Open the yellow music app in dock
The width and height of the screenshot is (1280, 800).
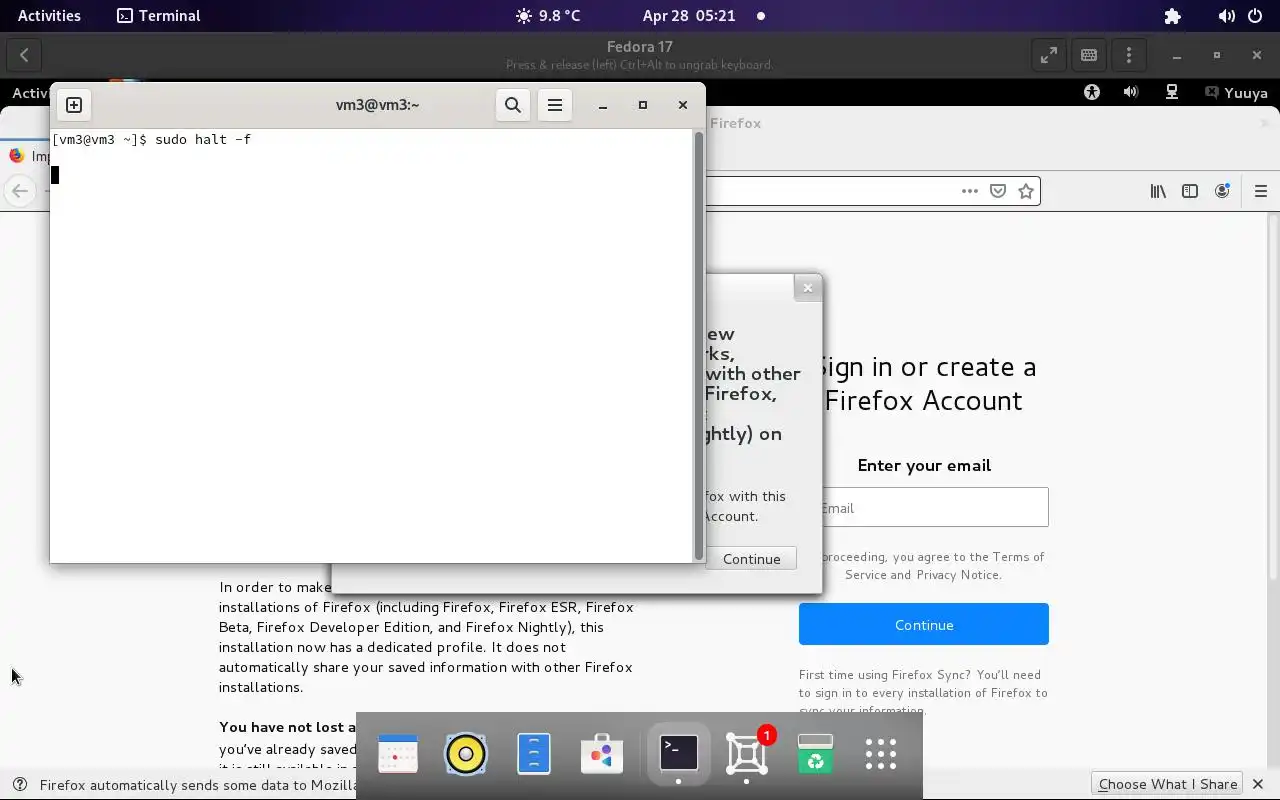click(466, 754)
